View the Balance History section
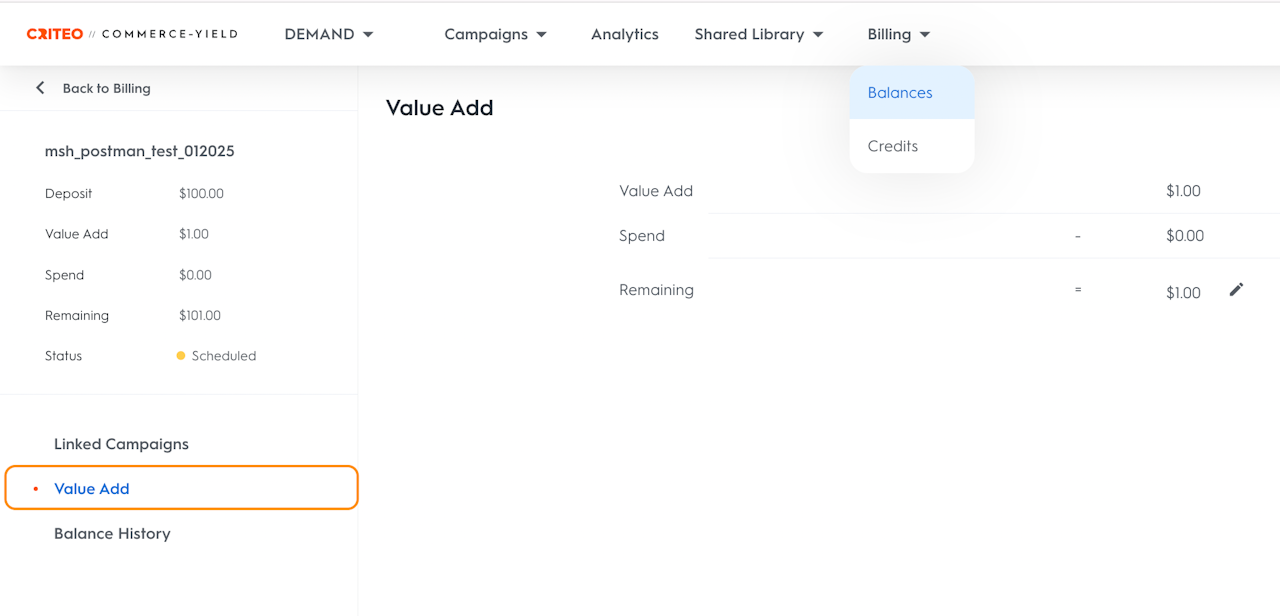The height and width of the screenshot is (616, 1280). pos(112,534)
